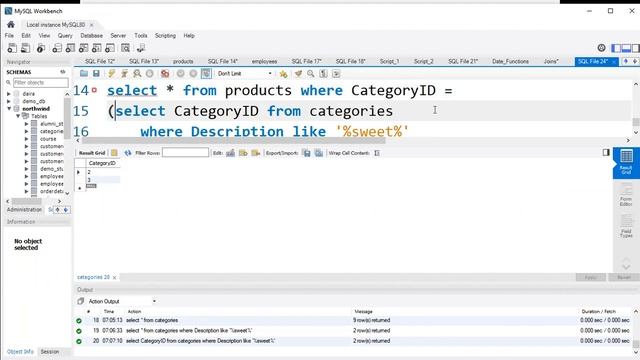Reconnect to DBMS icon in main toolbar
Viewport: 640px width, 360px height.
(x=141, y=48)
